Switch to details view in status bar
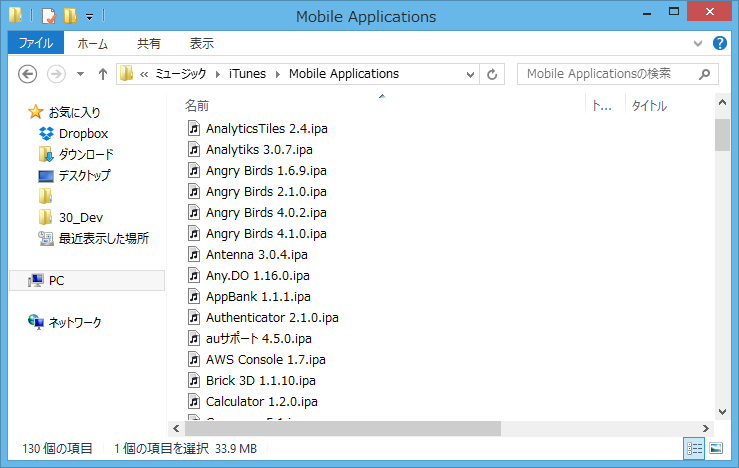This screenshot has height=468, width=739. (694, 448)
